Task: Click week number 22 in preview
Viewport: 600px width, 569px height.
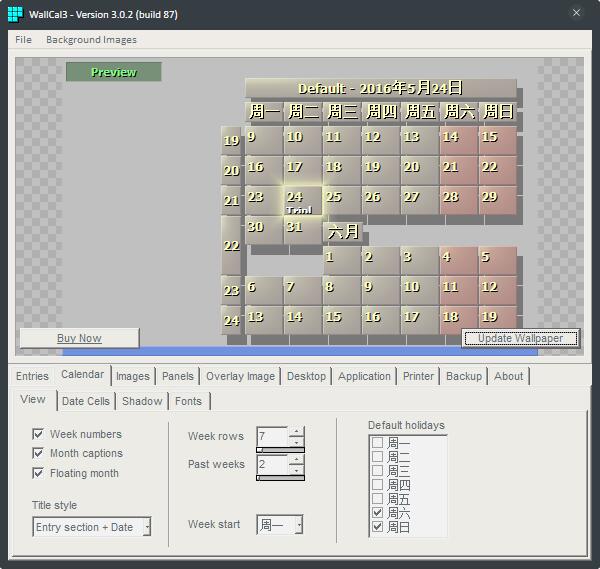Action: pyautogui.click(x=231, y=245)
